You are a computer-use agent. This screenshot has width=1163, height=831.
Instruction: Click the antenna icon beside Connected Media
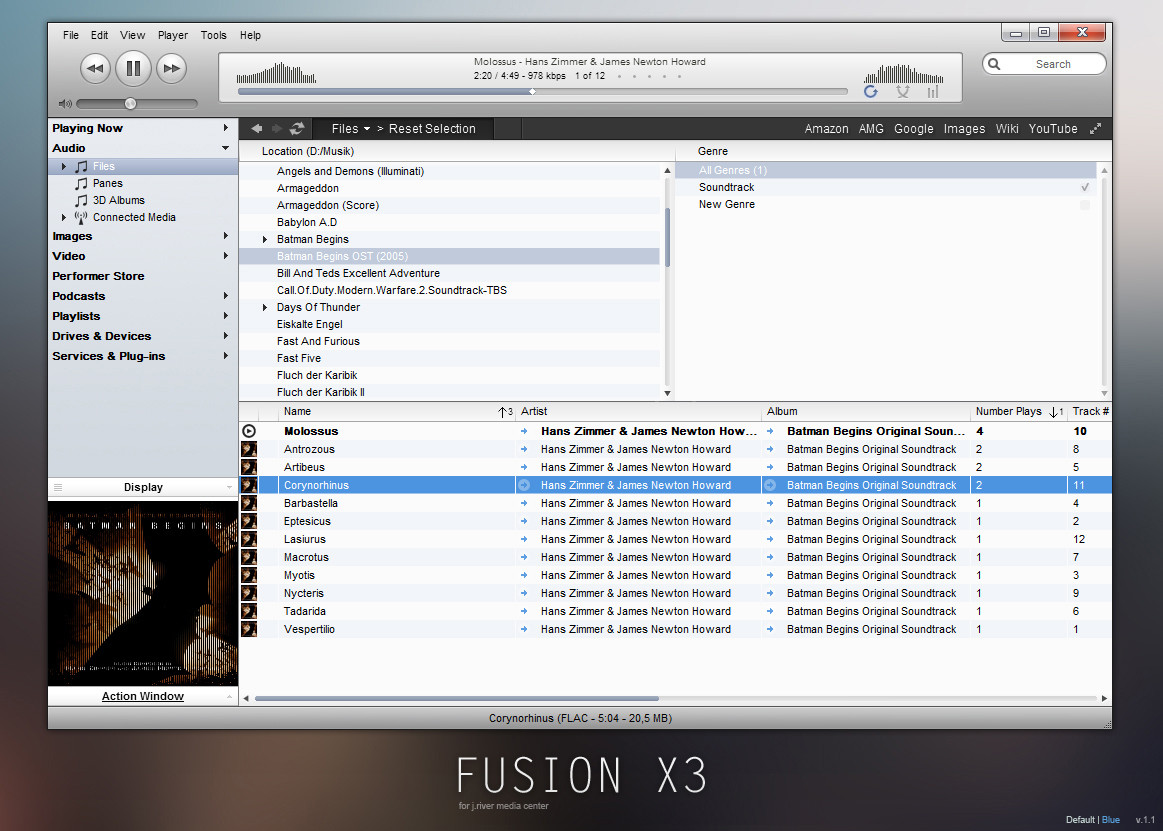coord(81,217)
